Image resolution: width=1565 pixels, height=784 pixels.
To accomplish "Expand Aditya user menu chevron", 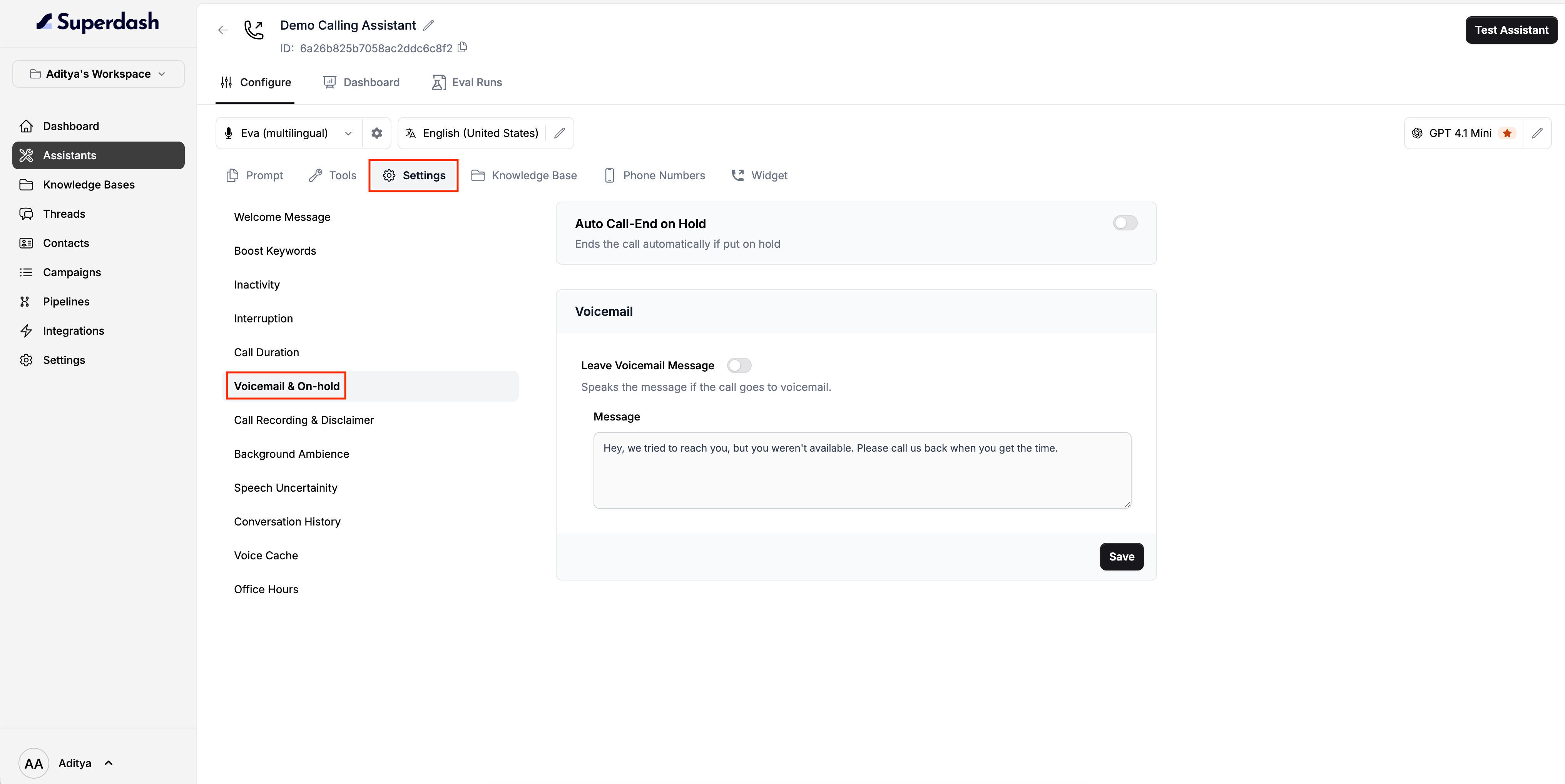I will 109,763.
